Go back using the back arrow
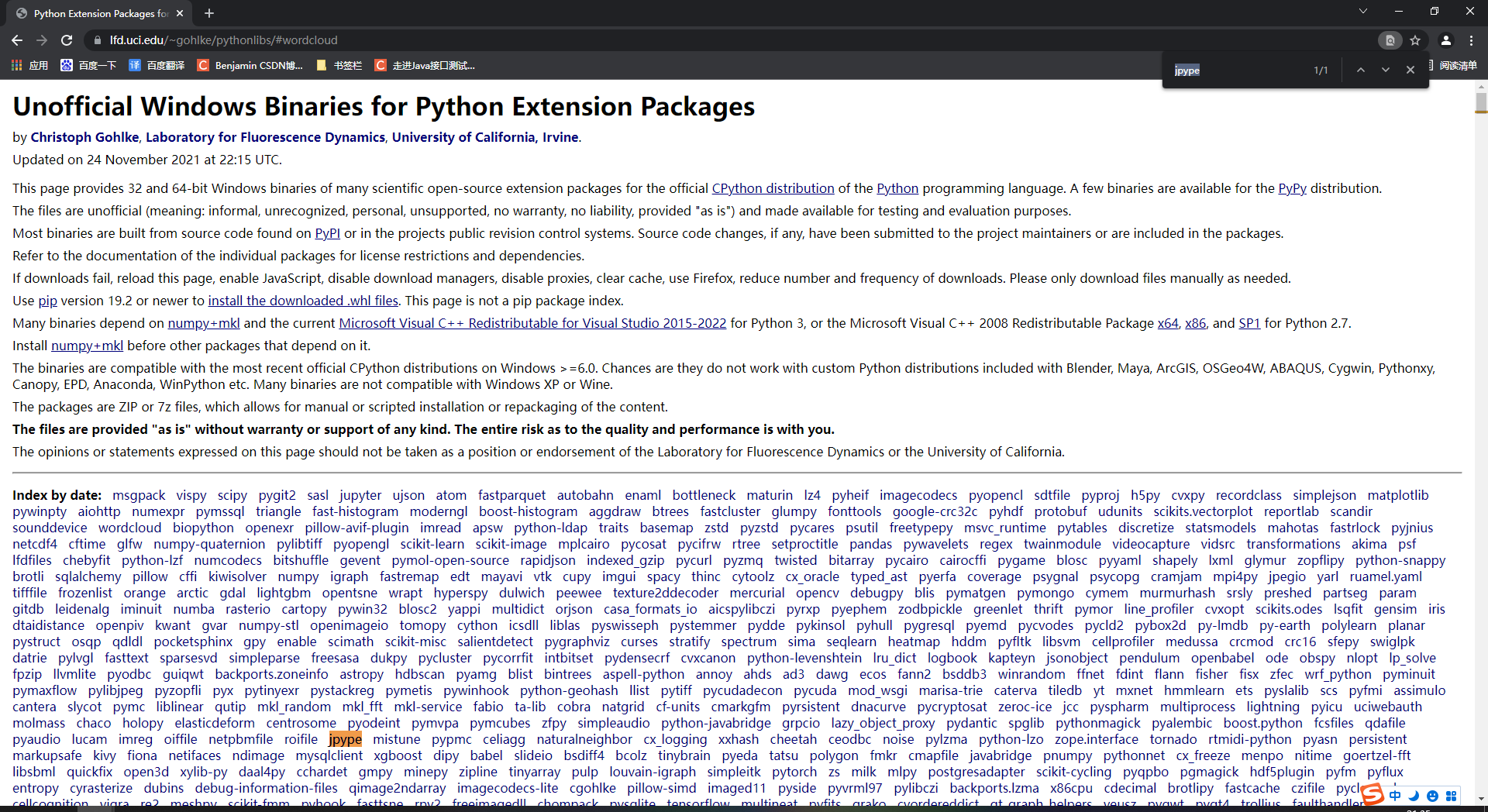The width and height of the screenshot is (1488, 812). [17, 40]
